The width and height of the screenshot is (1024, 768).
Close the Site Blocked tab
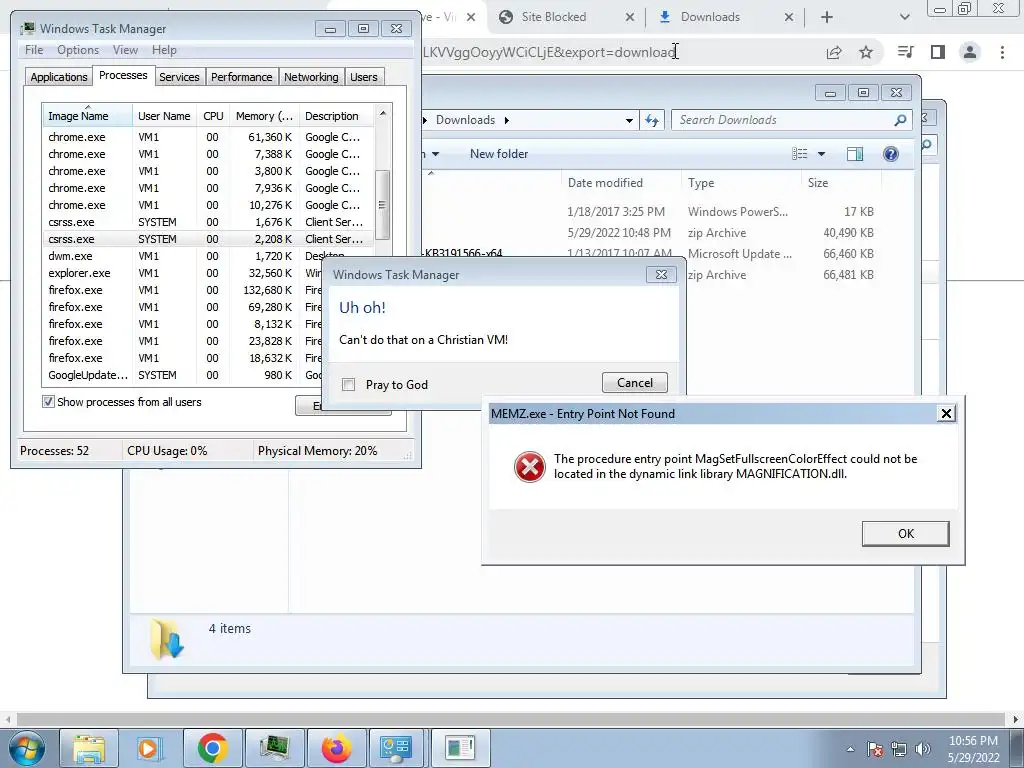click(630, 17)
